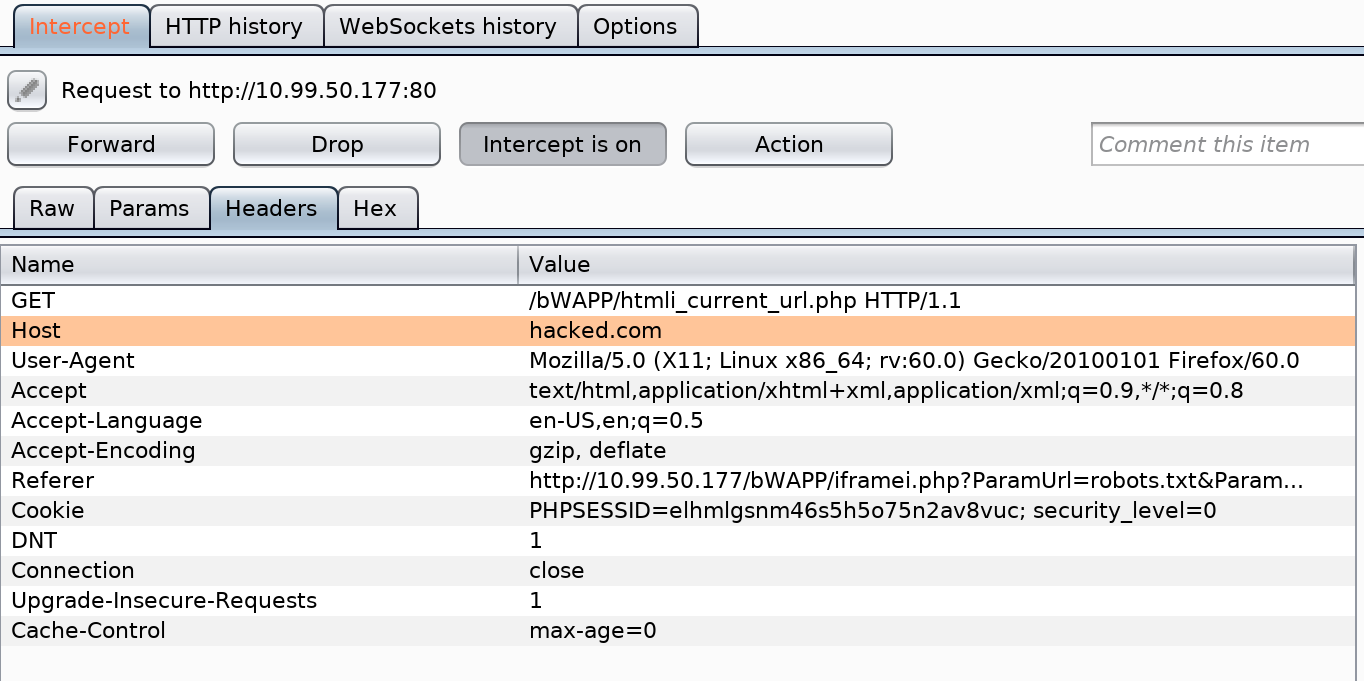Click the hacked.com value cell
The width and height of the screenshot is (1364, 681).
tap(937, 330)
